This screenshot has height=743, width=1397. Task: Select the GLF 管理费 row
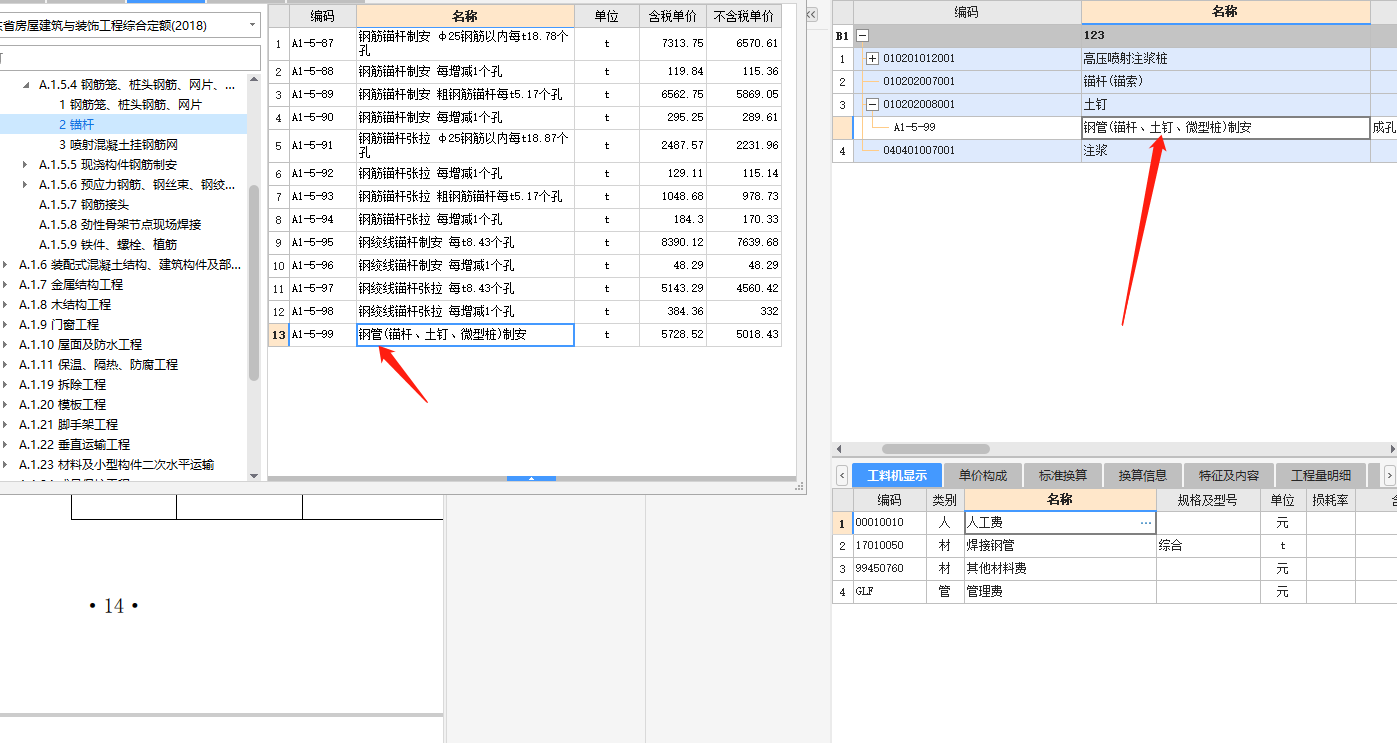point(1114,591)
